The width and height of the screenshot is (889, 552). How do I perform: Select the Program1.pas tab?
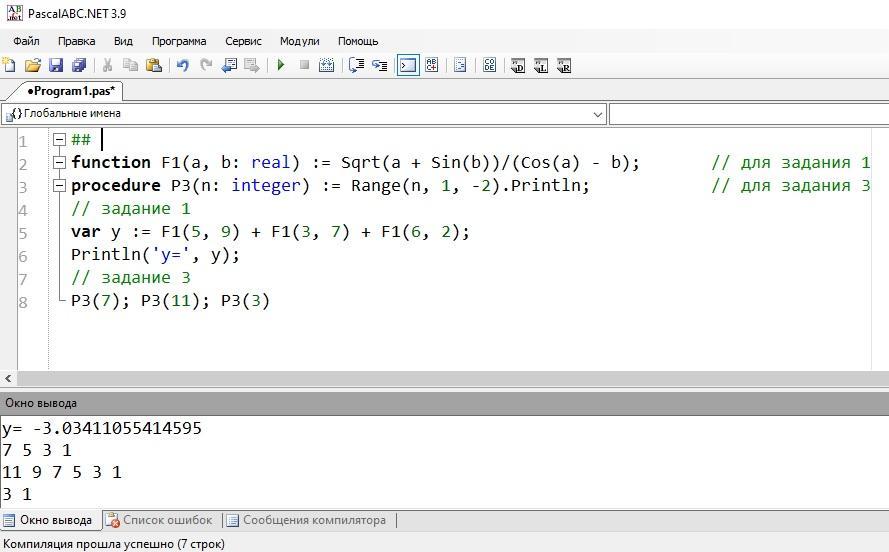[71, 91]
